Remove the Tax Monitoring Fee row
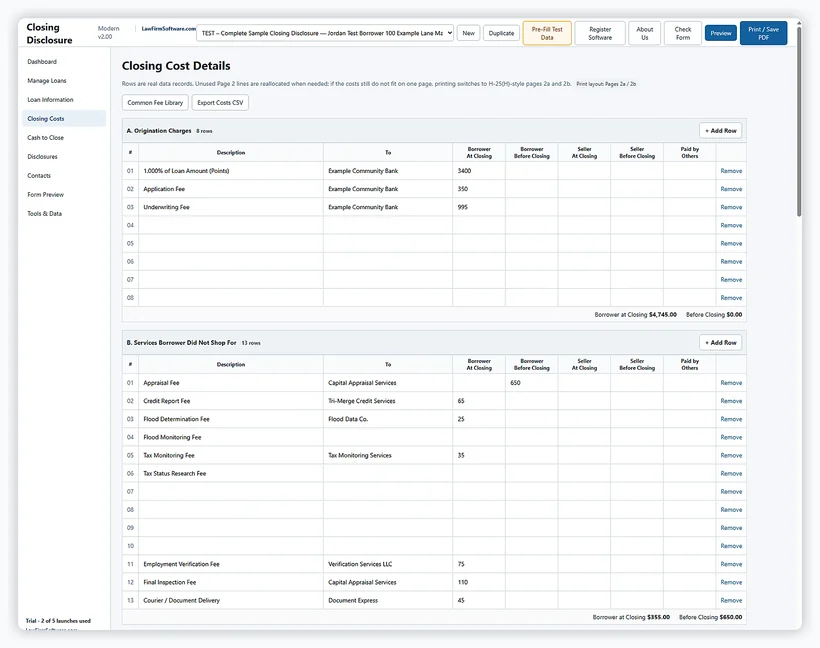The height and width of the screenshot is (648, 820). tap(731, 456)
